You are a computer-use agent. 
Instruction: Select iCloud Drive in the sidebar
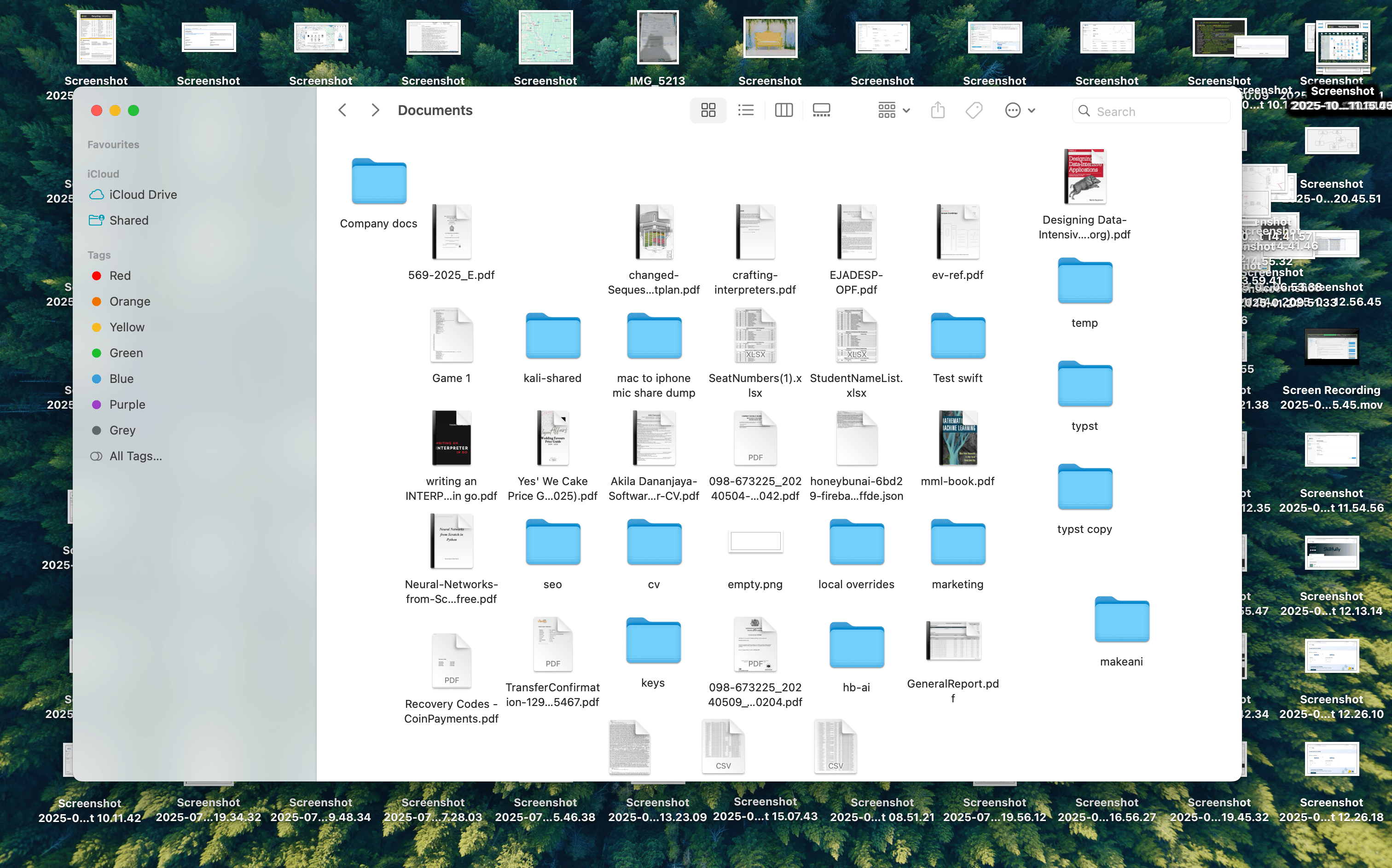[x=143, y=195]
